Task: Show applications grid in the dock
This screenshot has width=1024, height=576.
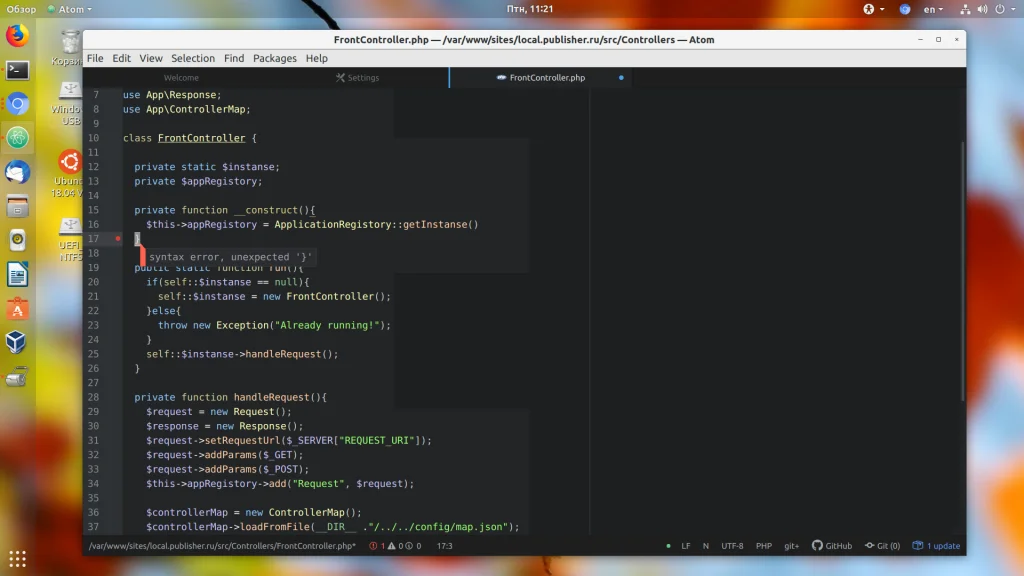Action: tap(17, 558)
